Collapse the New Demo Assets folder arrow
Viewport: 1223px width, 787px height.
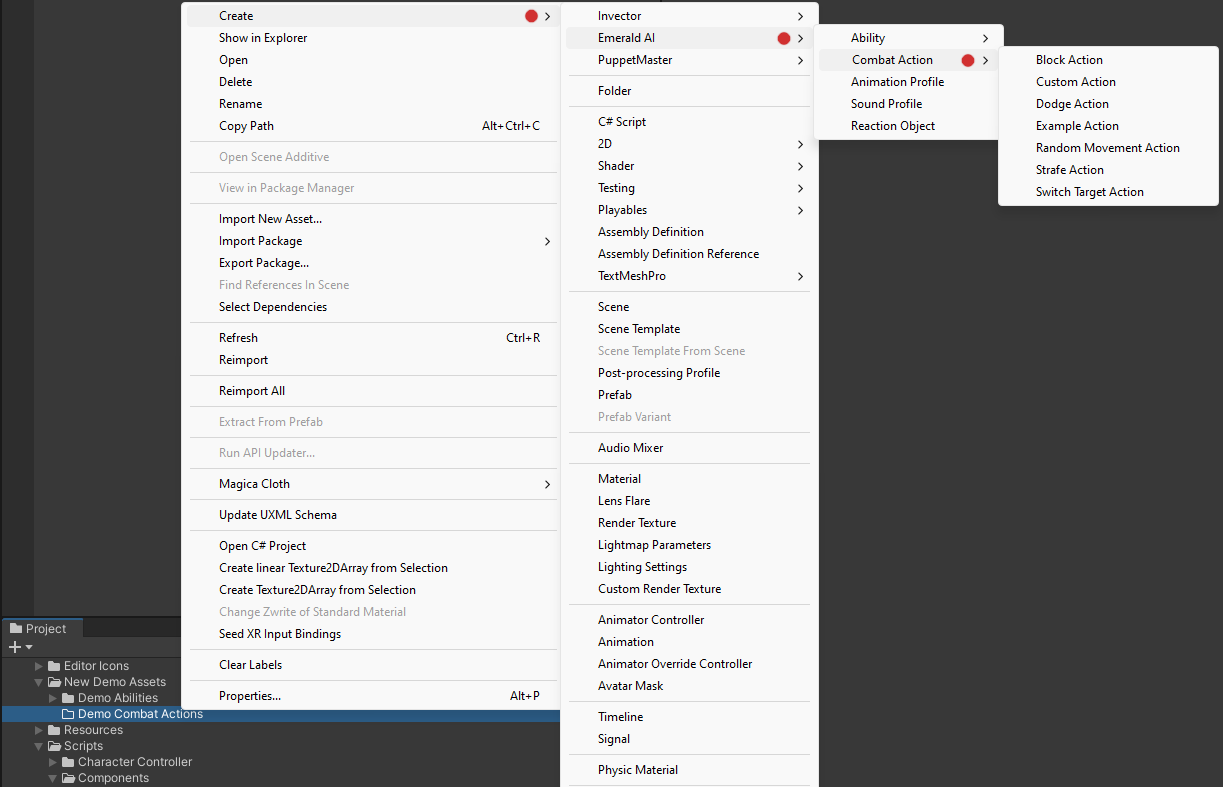click(x=39, y=682)
